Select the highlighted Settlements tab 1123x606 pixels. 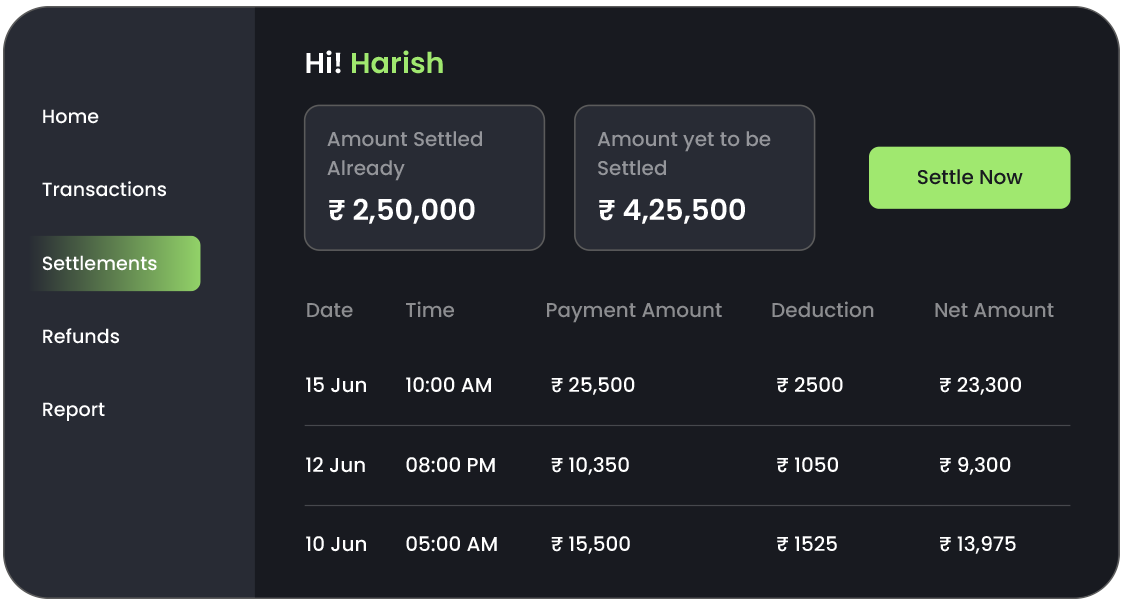point(114,264)
